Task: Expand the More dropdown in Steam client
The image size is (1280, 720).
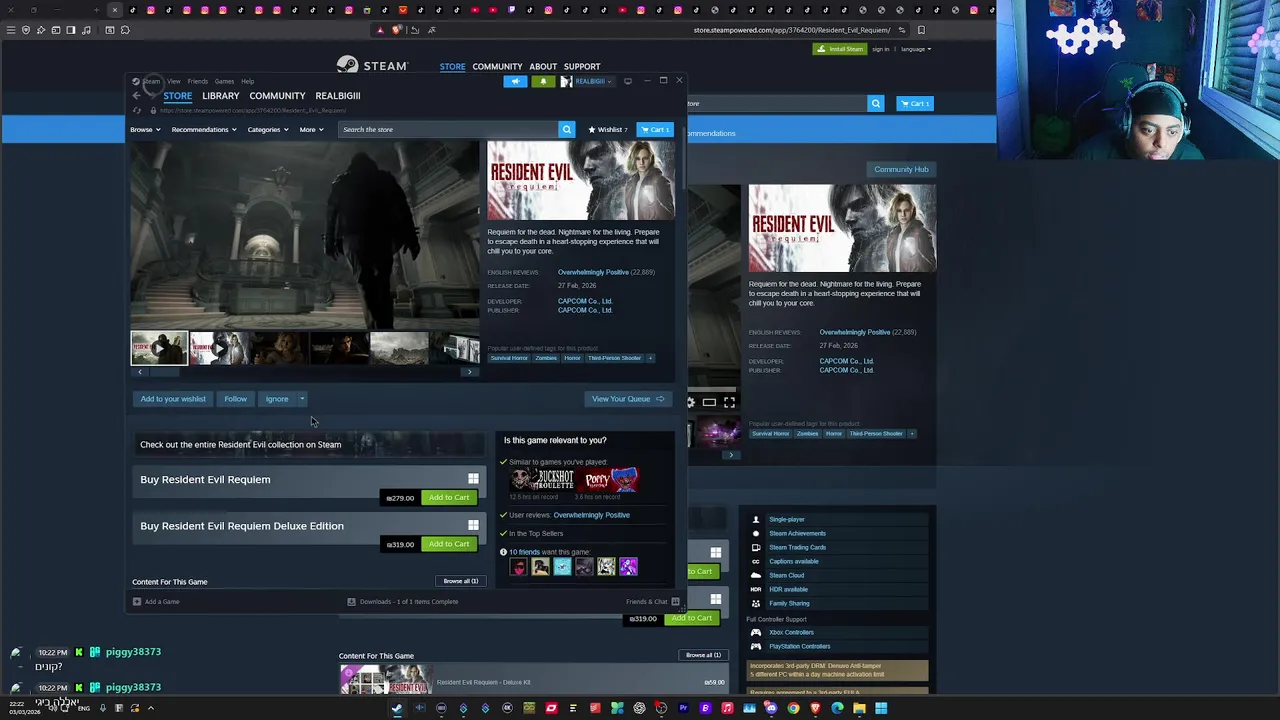Action: coord(311,129)
